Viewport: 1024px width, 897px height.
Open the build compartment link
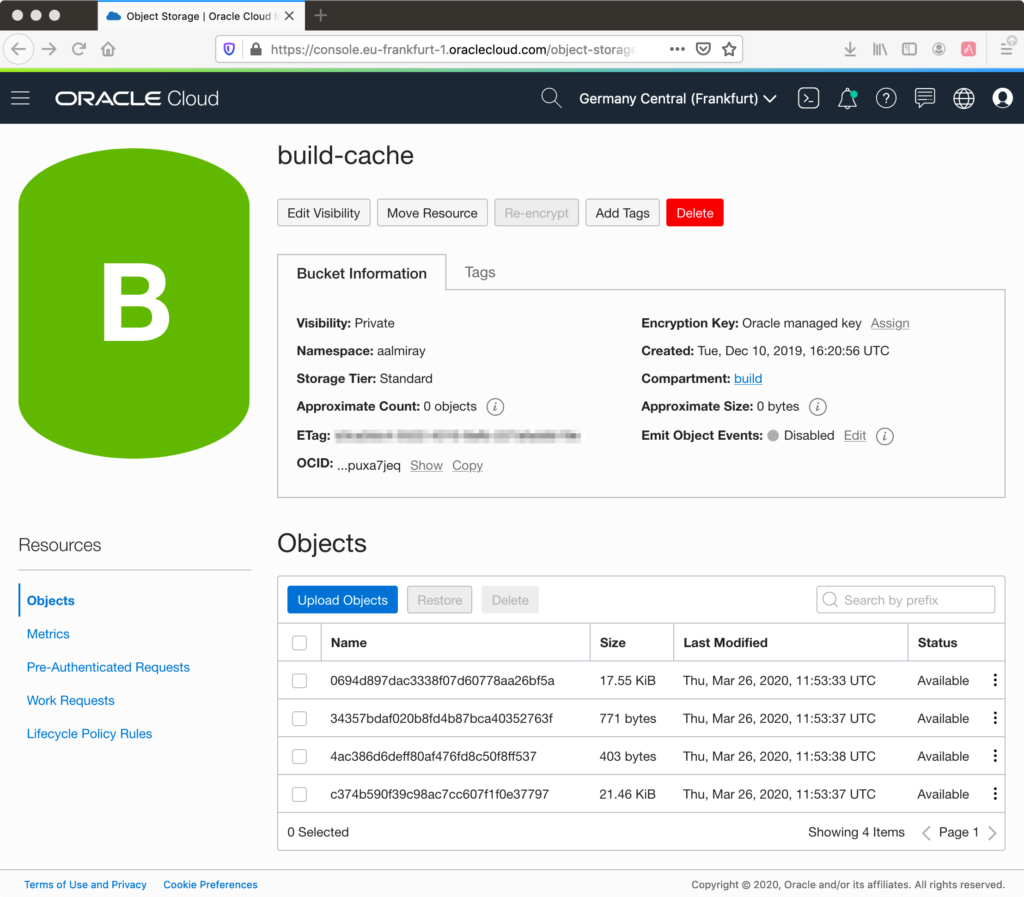coord(748,379)
